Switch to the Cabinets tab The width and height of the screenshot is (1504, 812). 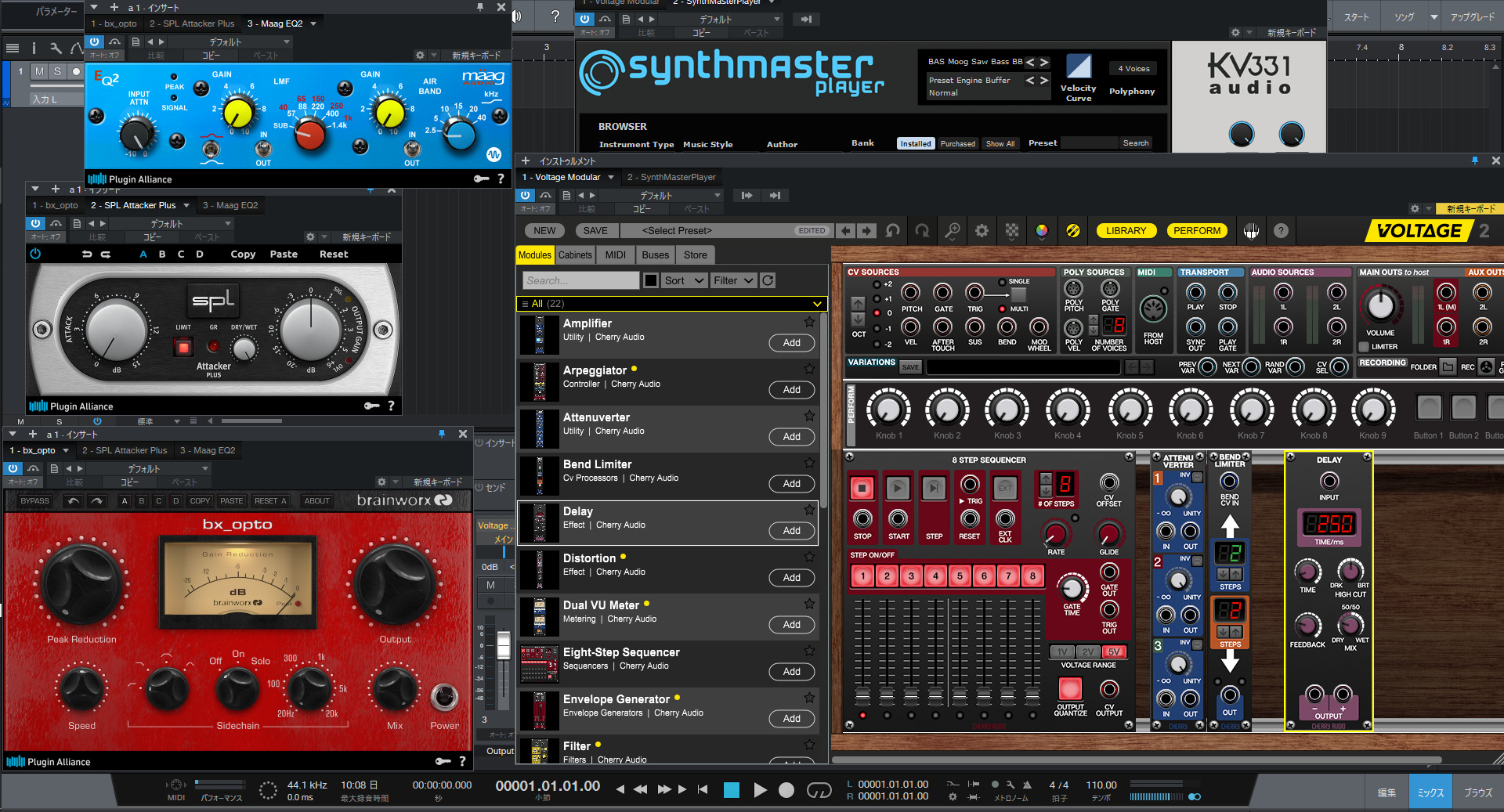coord(575,255)
